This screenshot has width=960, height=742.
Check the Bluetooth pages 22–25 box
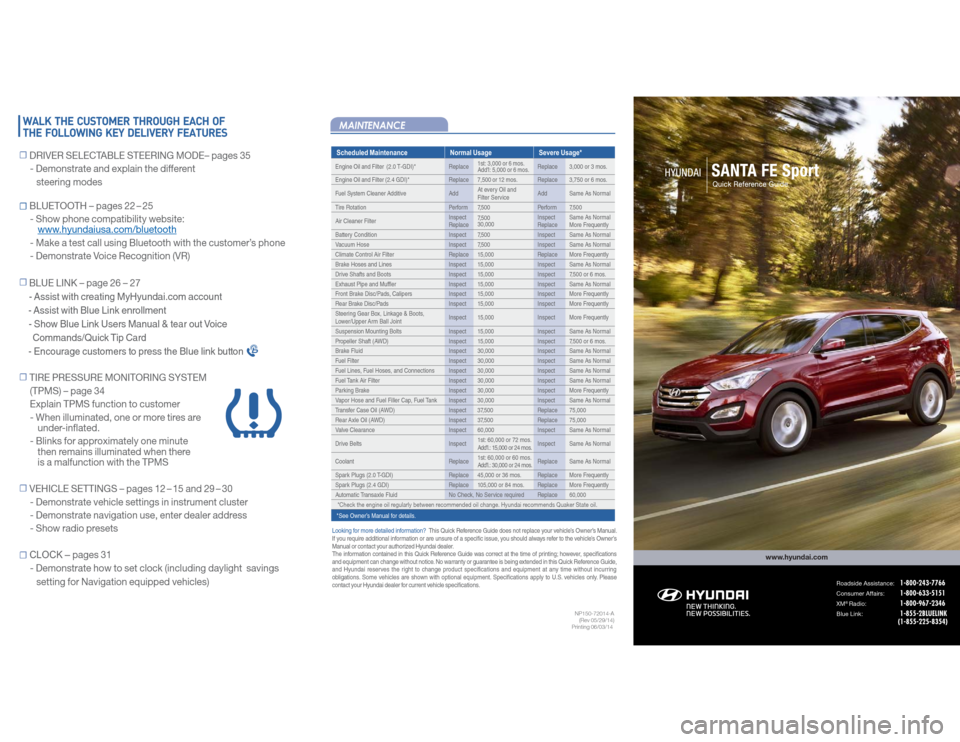(23, 206)
